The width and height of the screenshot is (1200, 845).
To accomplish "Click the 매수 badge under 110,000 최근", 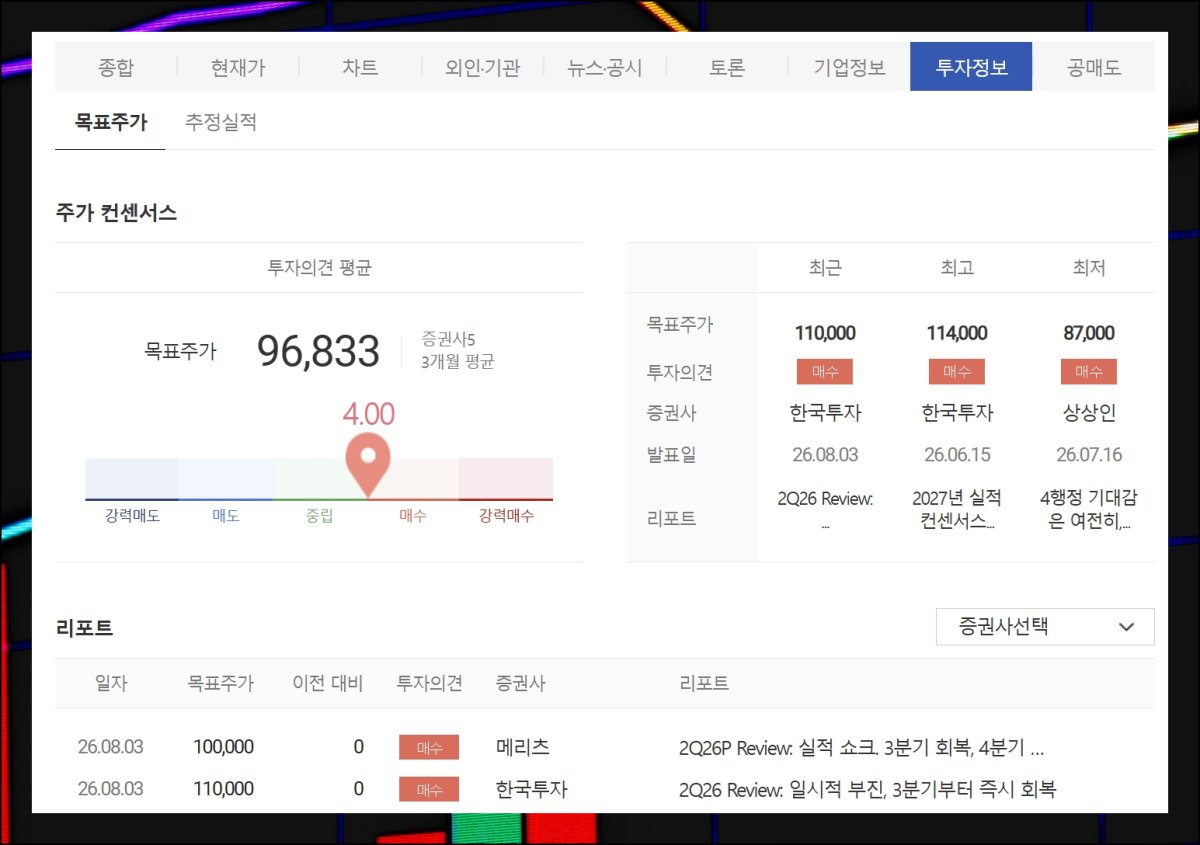I will 825,372.
